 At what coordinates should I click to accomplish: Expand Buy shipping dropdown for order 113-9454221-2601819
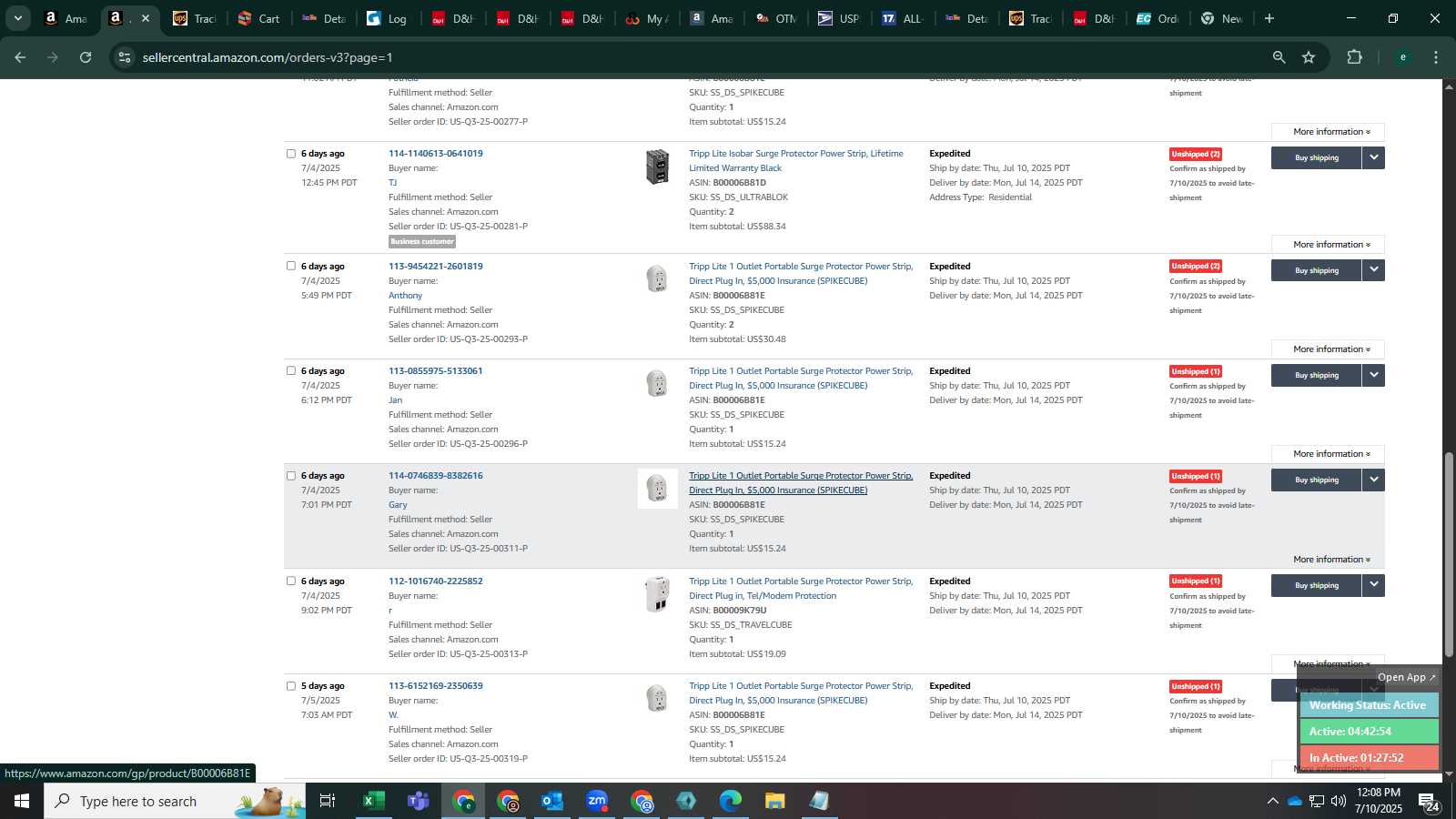pos(1374,270)
